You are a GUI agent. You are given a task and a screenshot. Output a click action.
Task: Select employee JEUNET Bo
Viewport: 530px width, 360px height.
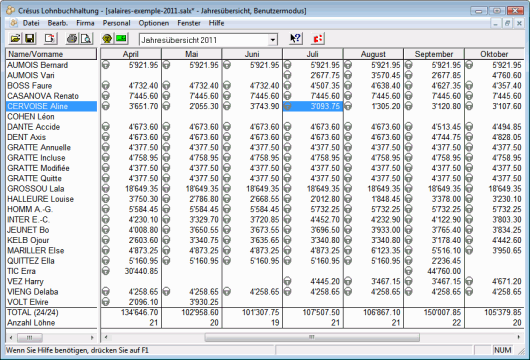[x=51, y=230]
